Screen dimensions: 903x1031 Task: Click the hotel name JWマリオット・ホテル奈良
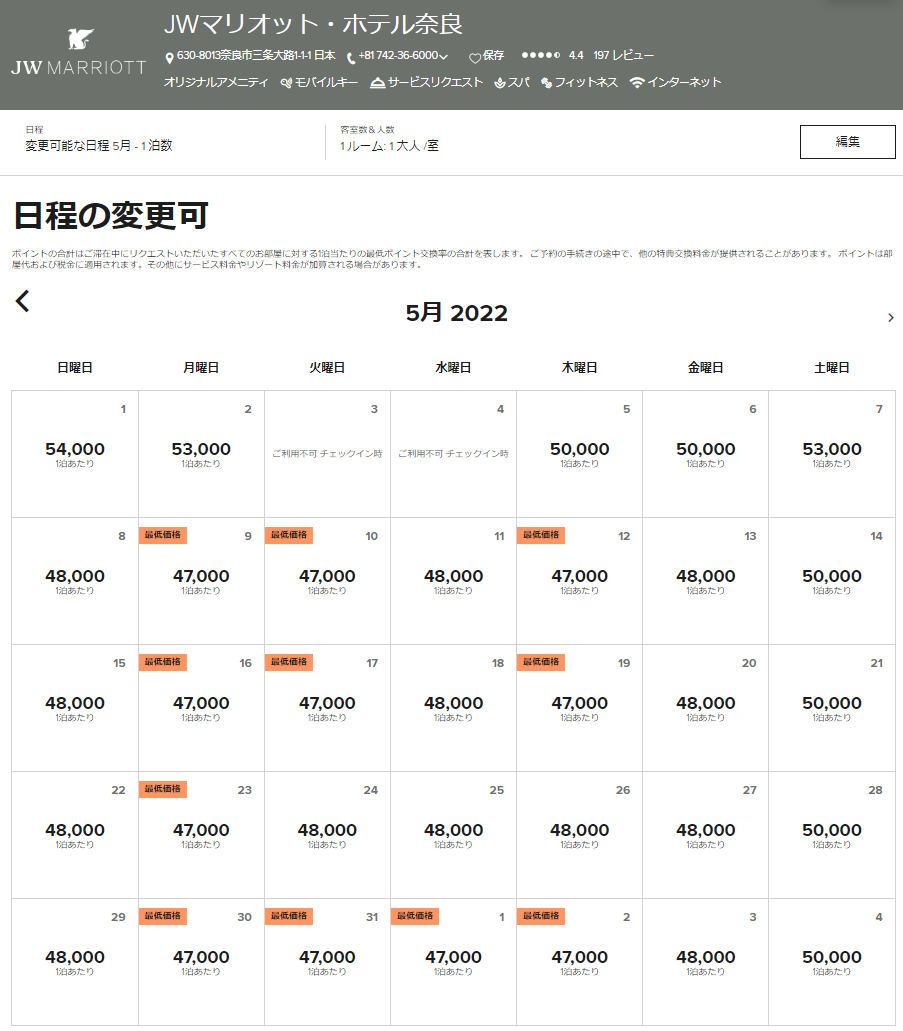[x=313, y=24]
